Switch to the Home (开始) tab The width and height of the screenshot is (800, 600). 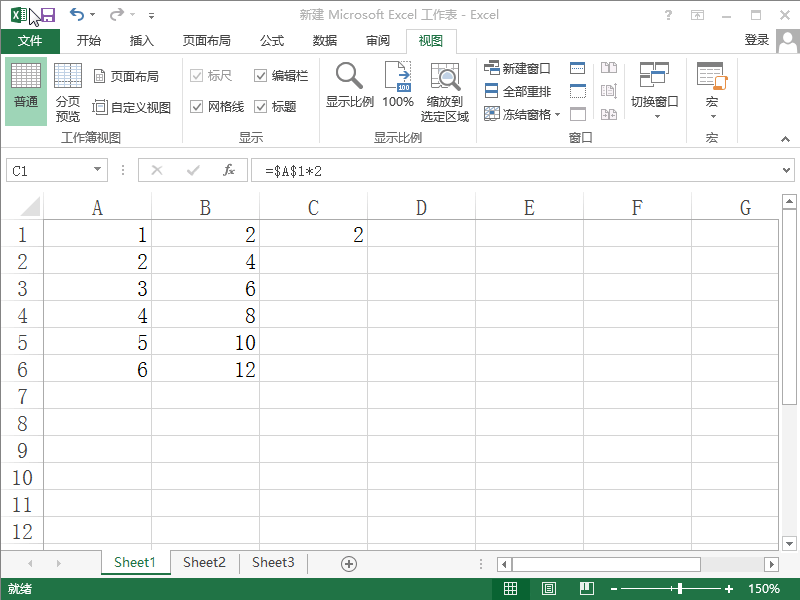pyautogui.click(x=88, y=41)
